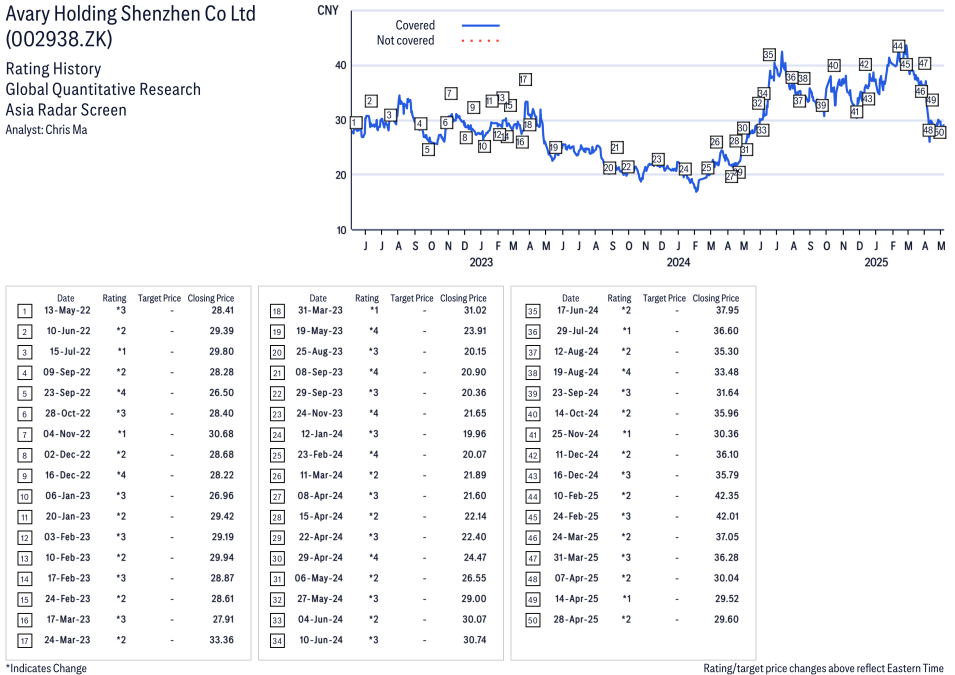Select chart marker 2 on the price chart
Viewport: 955px width, 675px height.
tap(371, 101)
